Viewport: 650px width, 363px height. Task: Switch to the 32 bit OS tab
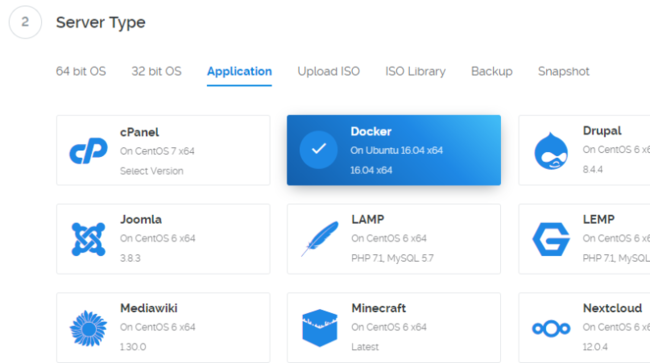tap(156, 71)
